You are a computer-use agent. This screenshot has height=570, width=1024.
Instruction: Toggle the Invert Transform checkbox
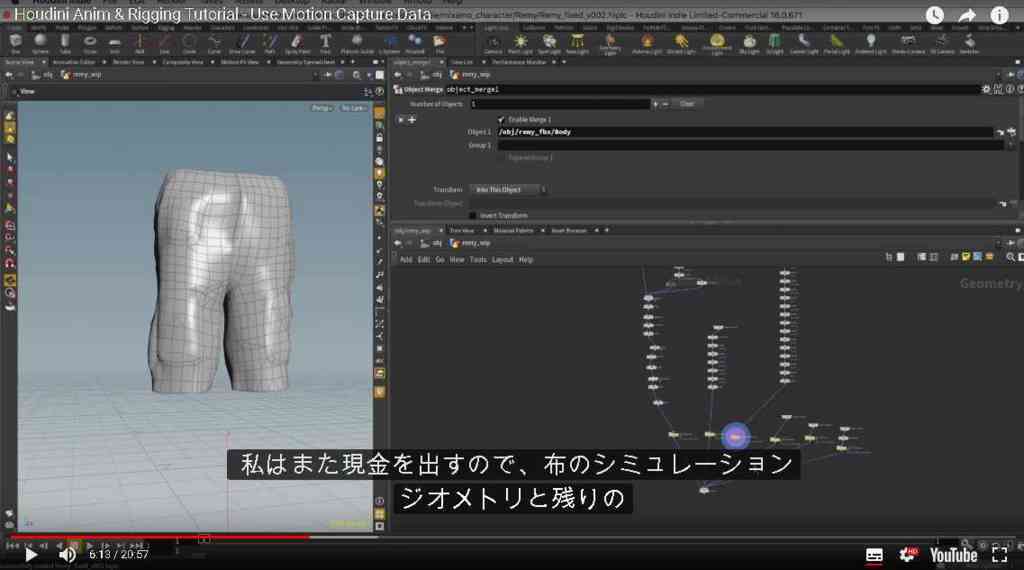pyautogui.click(x=472, y=215)
